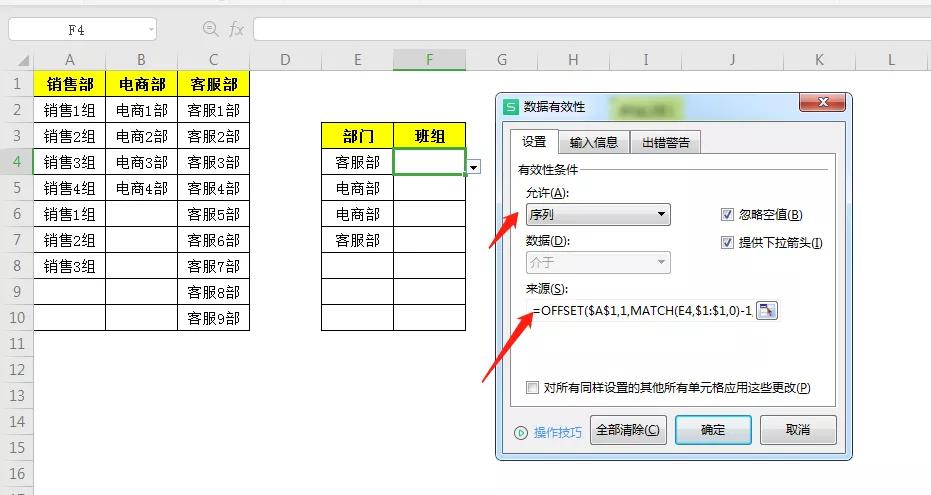
Task: Select column C header
Action: pos(213,60)
